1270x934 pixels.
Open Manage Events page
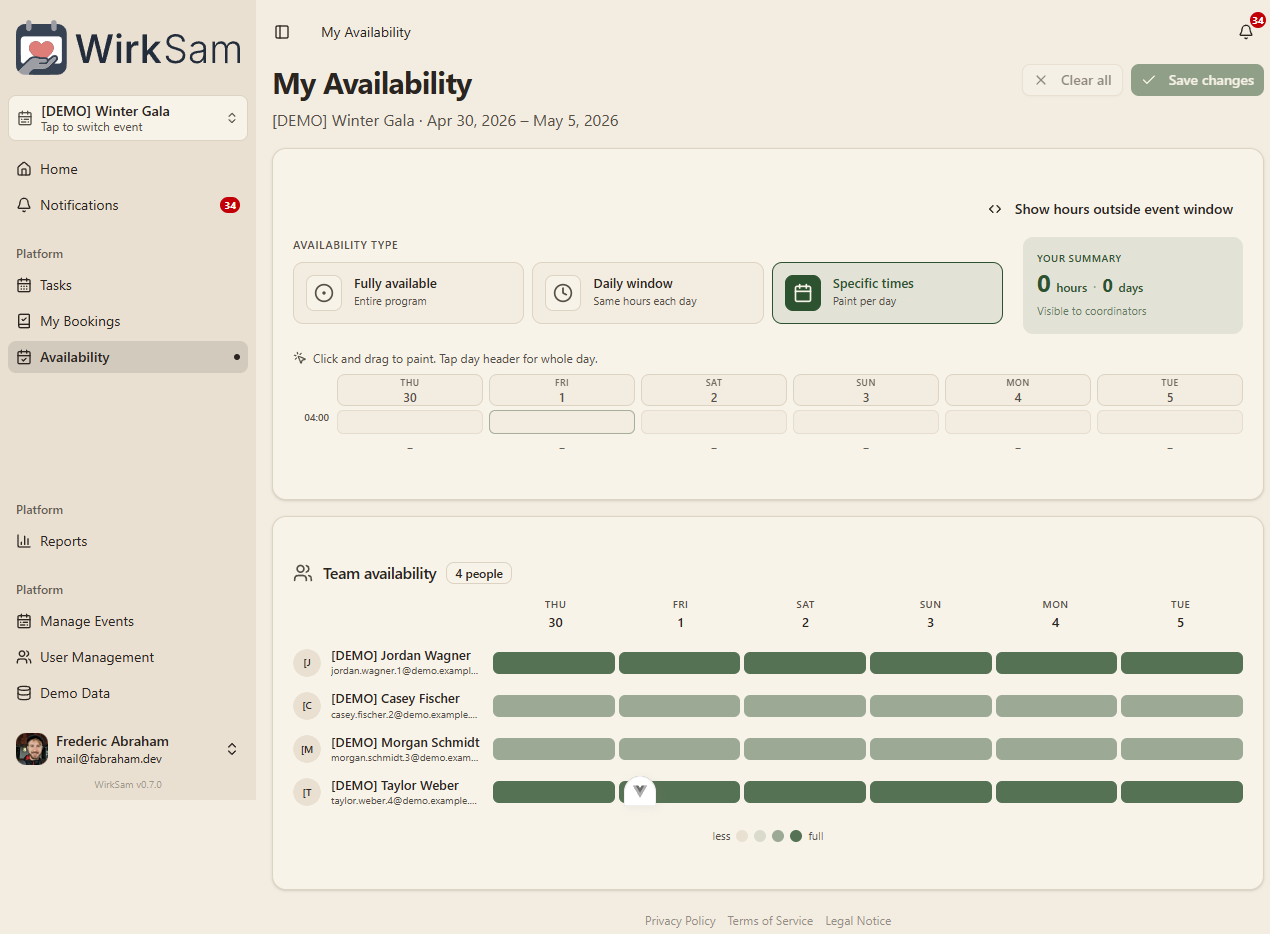coord(128,621)
